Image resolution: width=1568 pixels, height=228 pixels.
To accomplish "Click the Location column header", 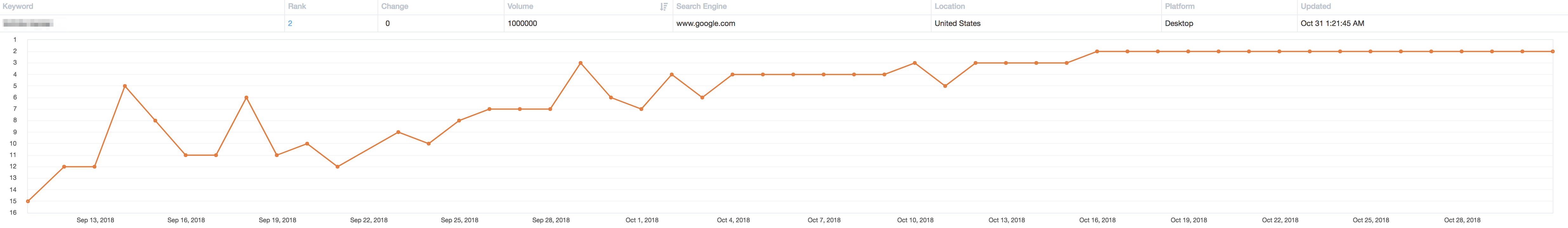I will click(x=950, y=6).
